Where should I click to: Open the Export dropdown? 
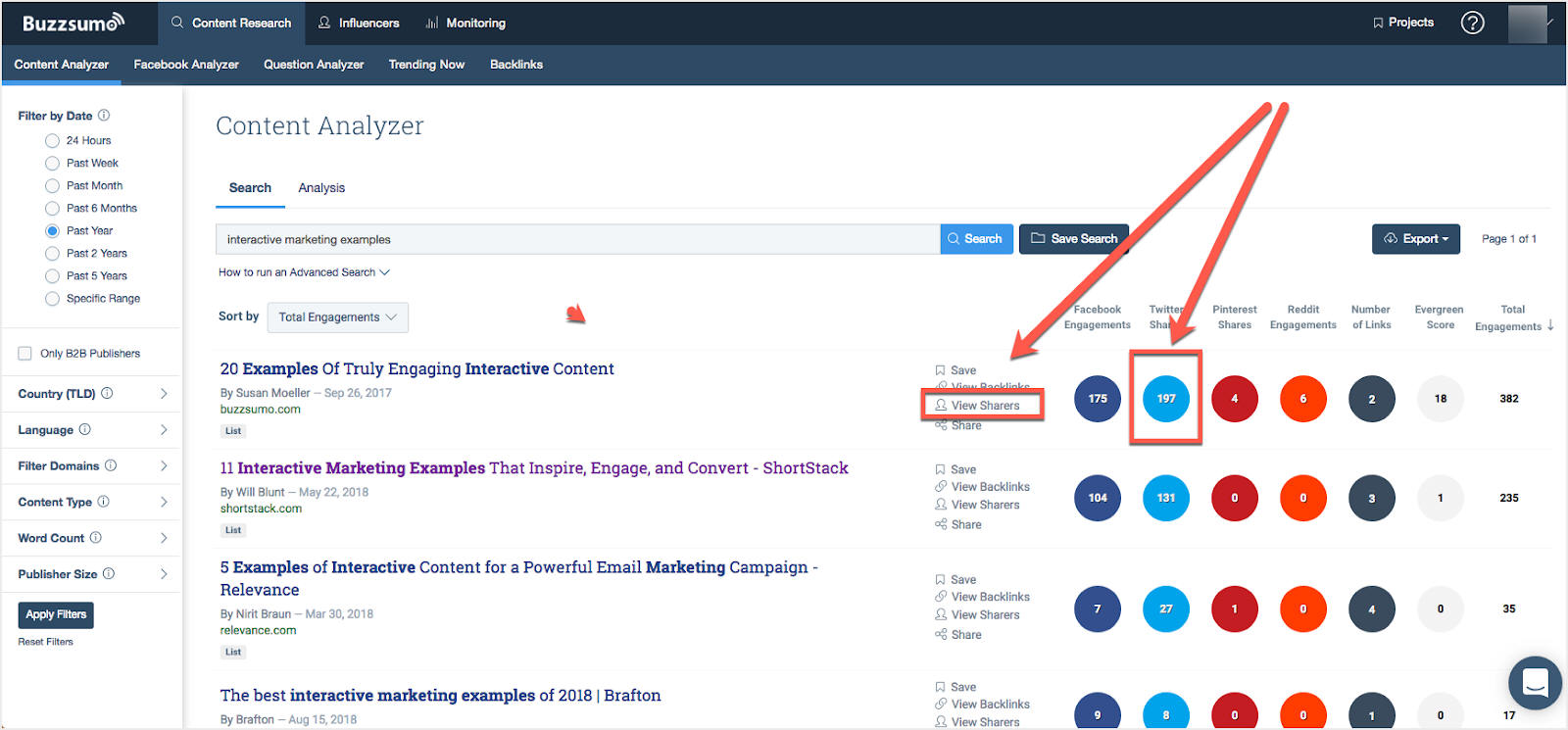tap(1415, 238)
